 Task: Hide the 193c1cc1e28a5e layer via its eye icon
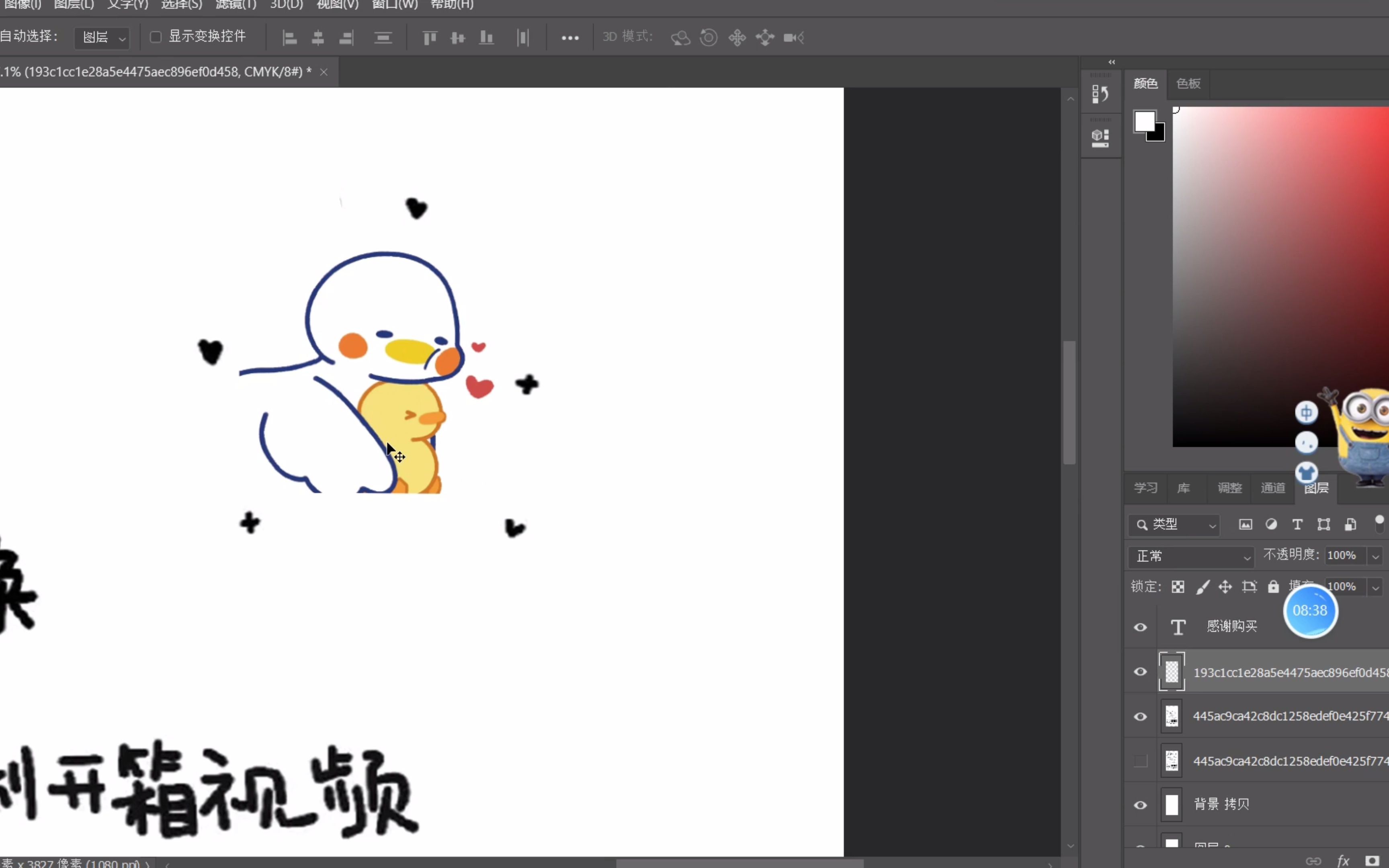click(x=1141, y=671)
